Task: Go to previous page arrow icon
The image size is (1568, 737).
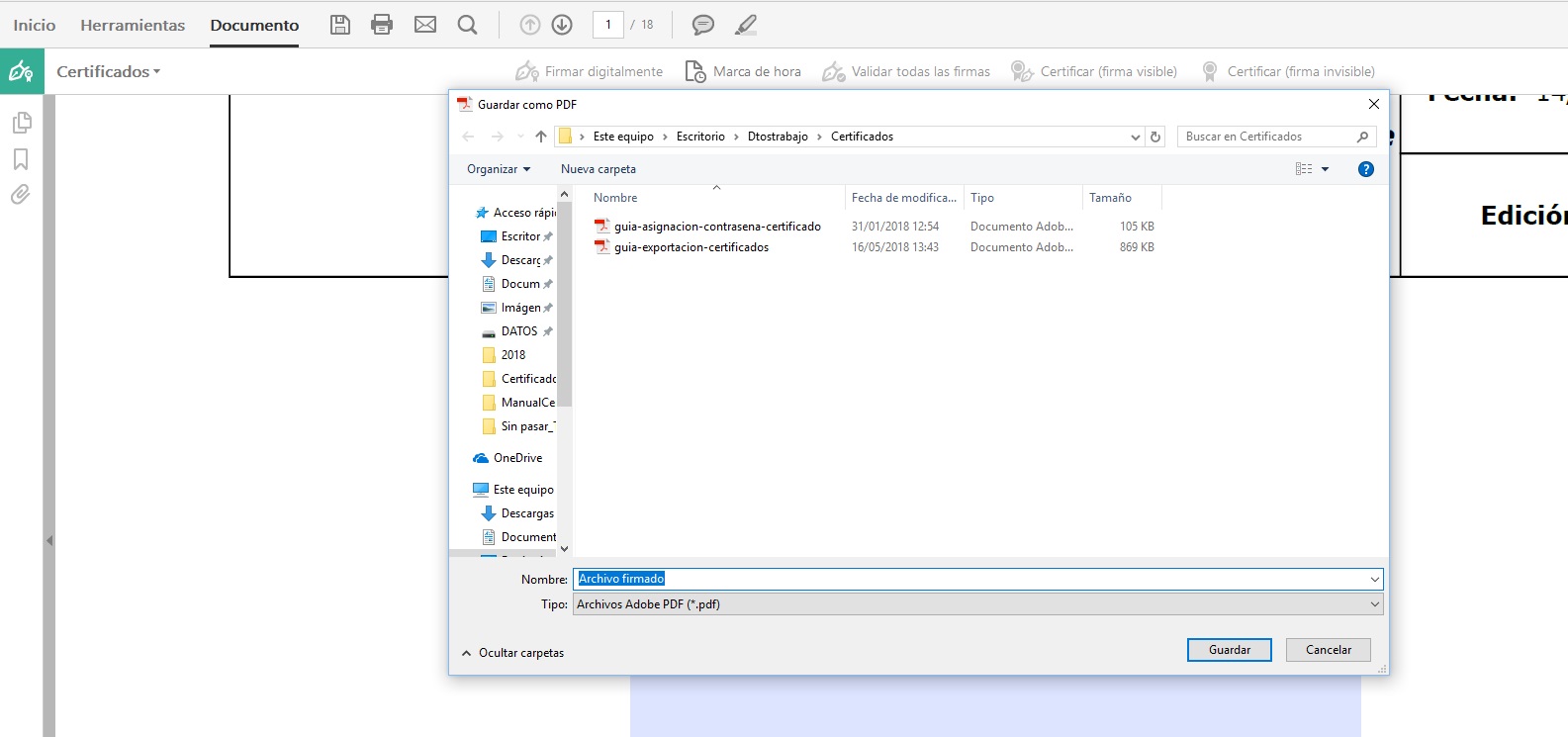Action: click(530, 25)
